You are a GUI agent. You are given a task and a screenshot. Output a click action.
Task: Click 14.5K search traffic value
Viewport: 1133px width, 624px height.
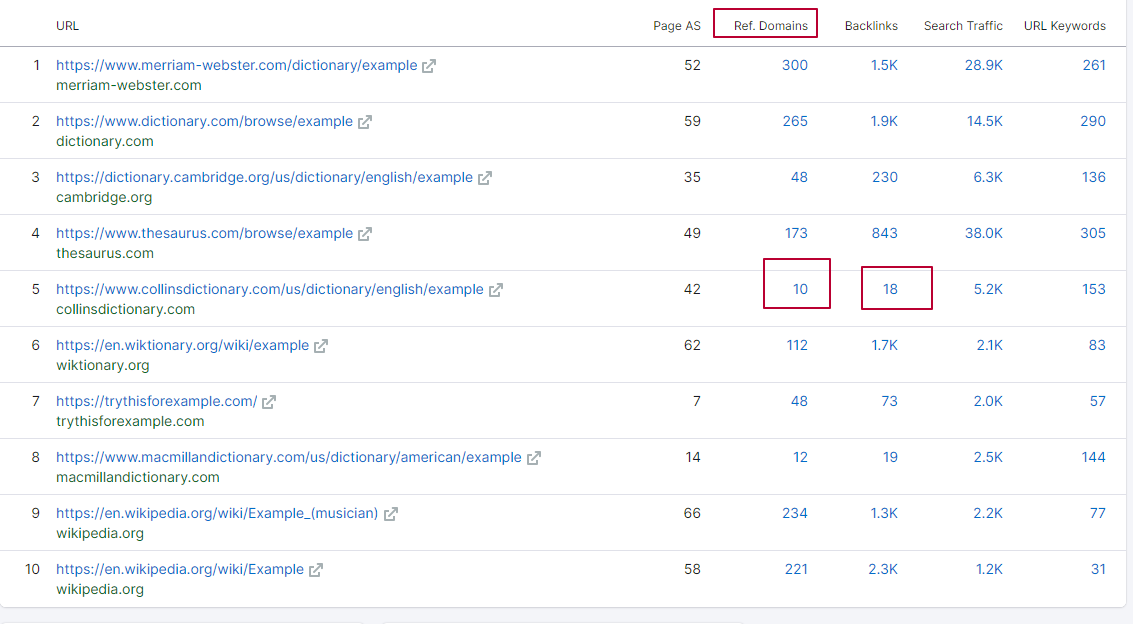coord(985,121)
